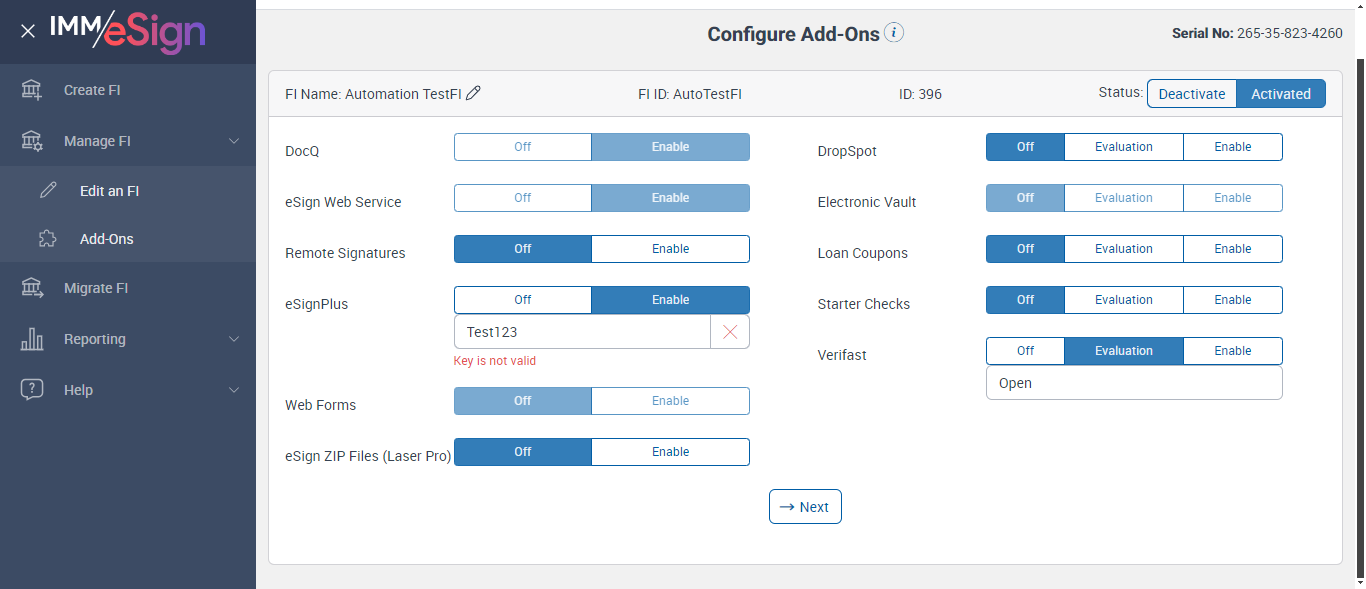The height and width of the screenshot is (589, 1366).
Task: Clear the eSignPlus key with red X
Action: 730,332
